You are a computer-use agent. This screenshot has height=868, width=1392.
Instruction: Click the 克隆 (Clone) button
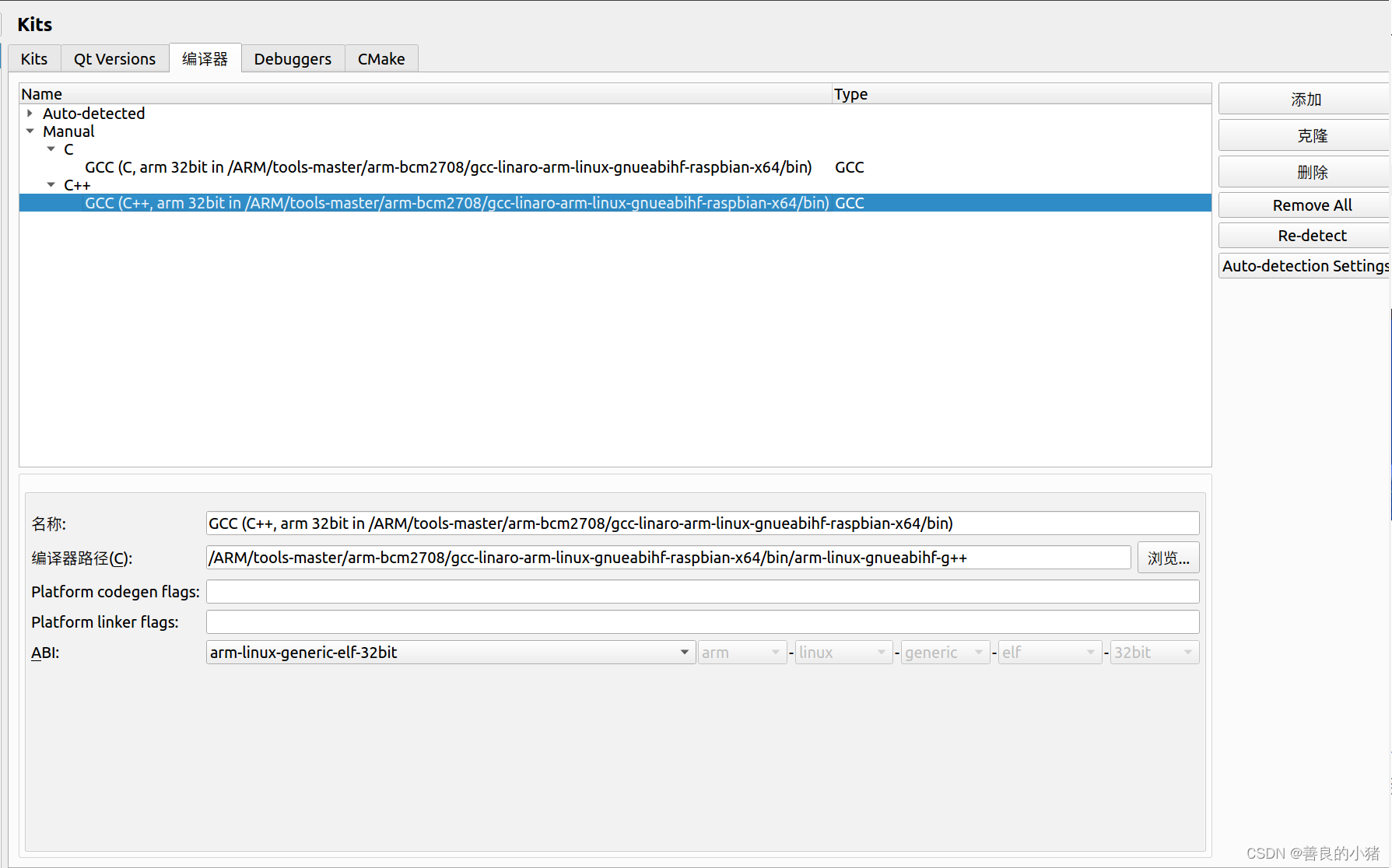[1305, 135]
